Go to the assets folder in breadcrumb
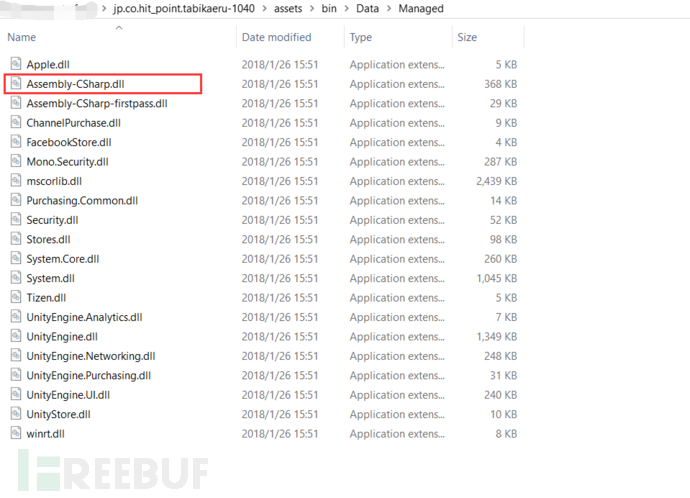 pos(288,8)
